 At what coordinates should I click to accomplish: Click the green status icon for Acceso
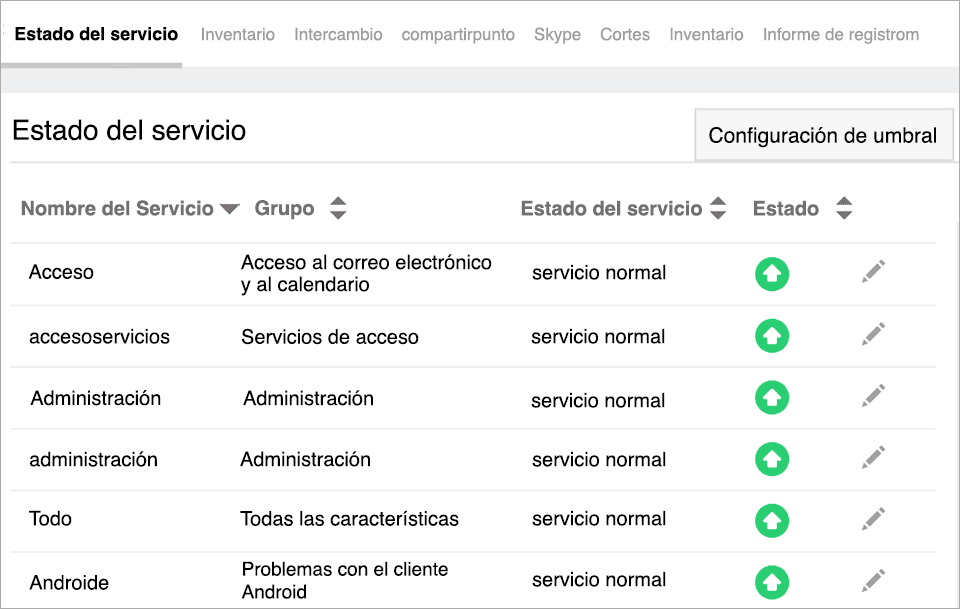point(772,273)
